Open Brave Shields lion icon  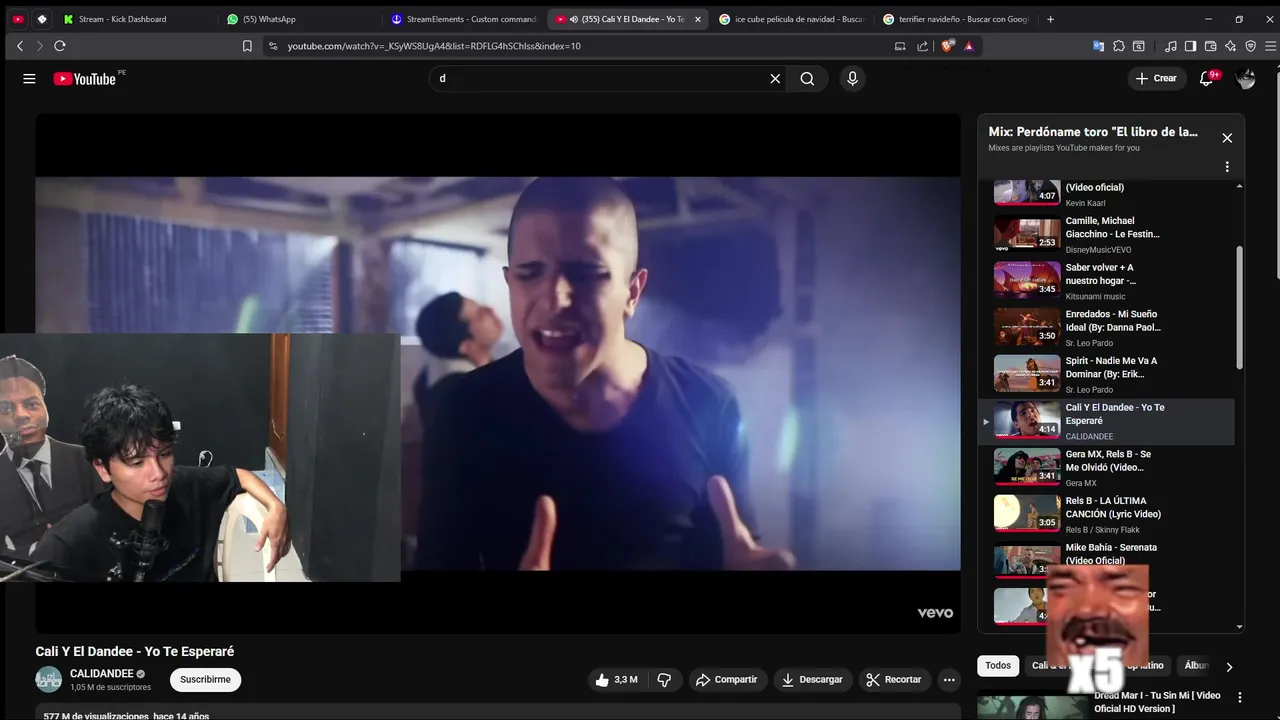pyautogui.click(x=948, y=46)
